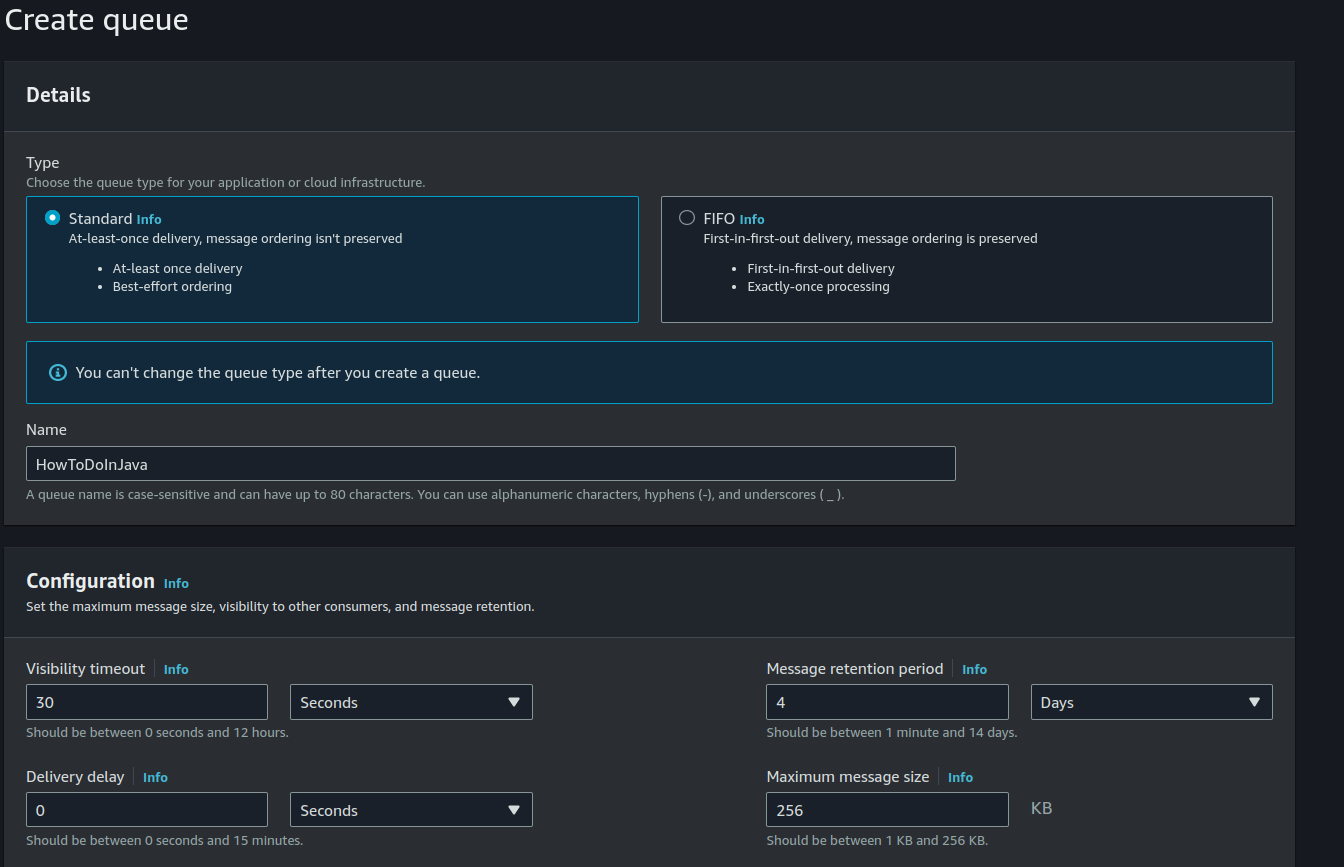Open the Delivery delay units dropdown
1344x867 pixels.
pos(411,810)
